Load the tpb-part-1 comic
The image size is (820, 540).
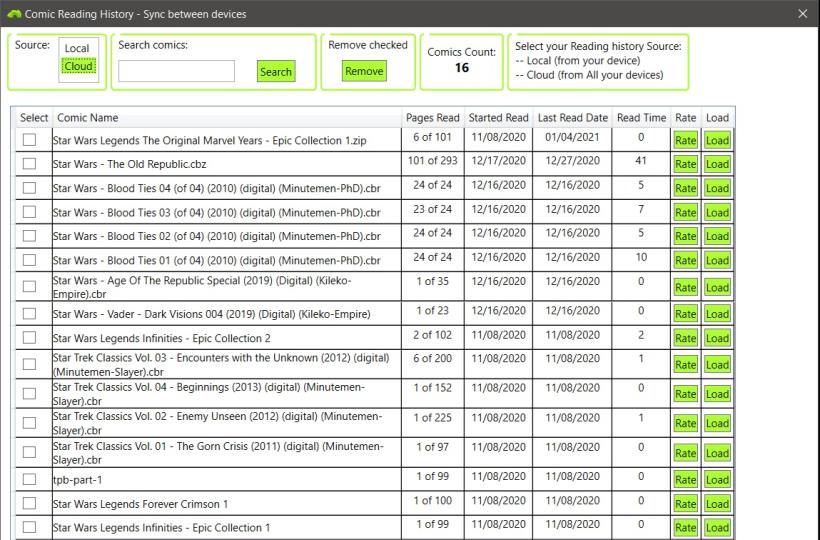click(717, 480)
